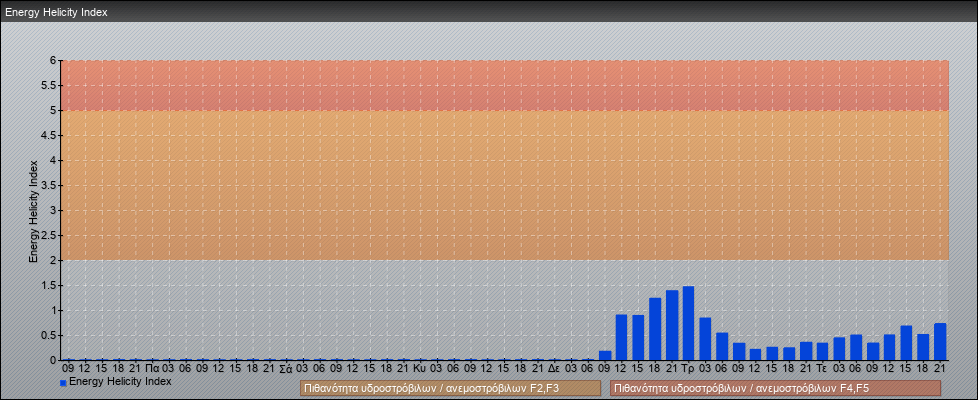Click the Τρ day label on x-axis
The height and width of the screenshot is (400, 978).
pos(688,368)
